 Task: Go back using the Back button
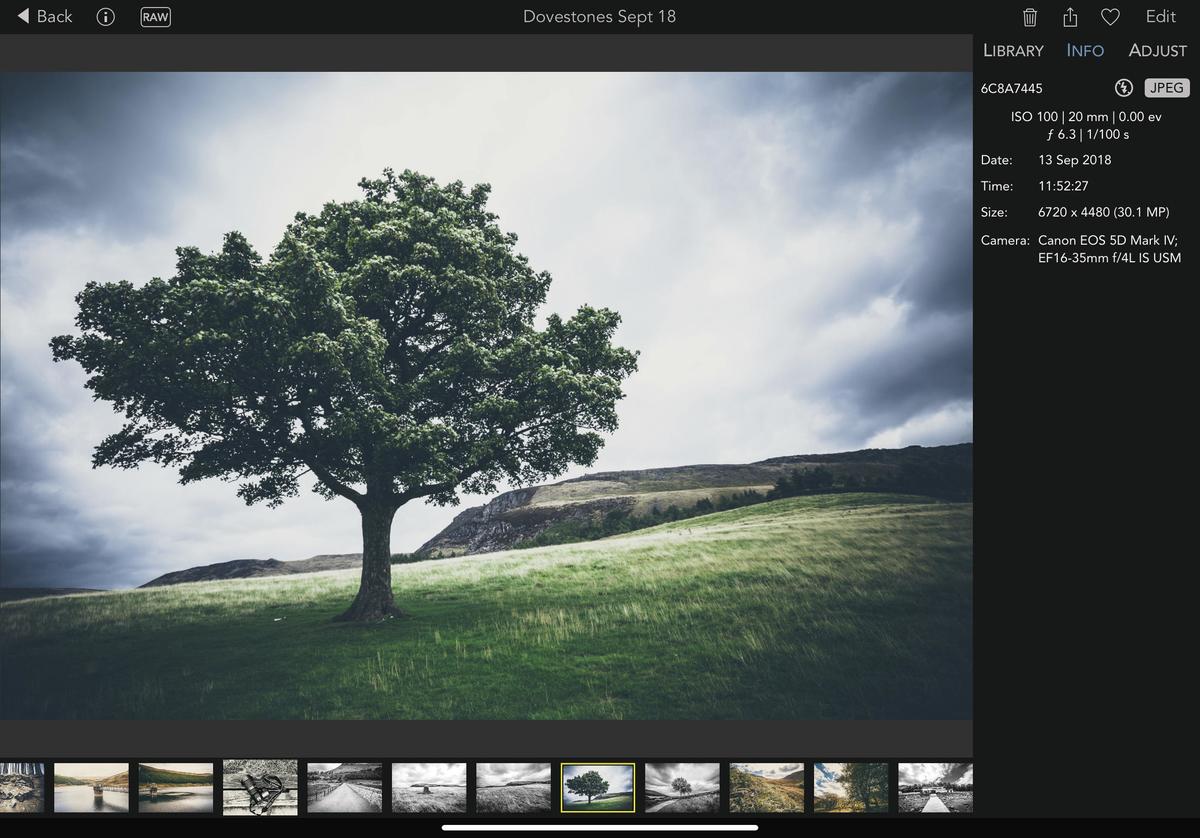point(45,16)
